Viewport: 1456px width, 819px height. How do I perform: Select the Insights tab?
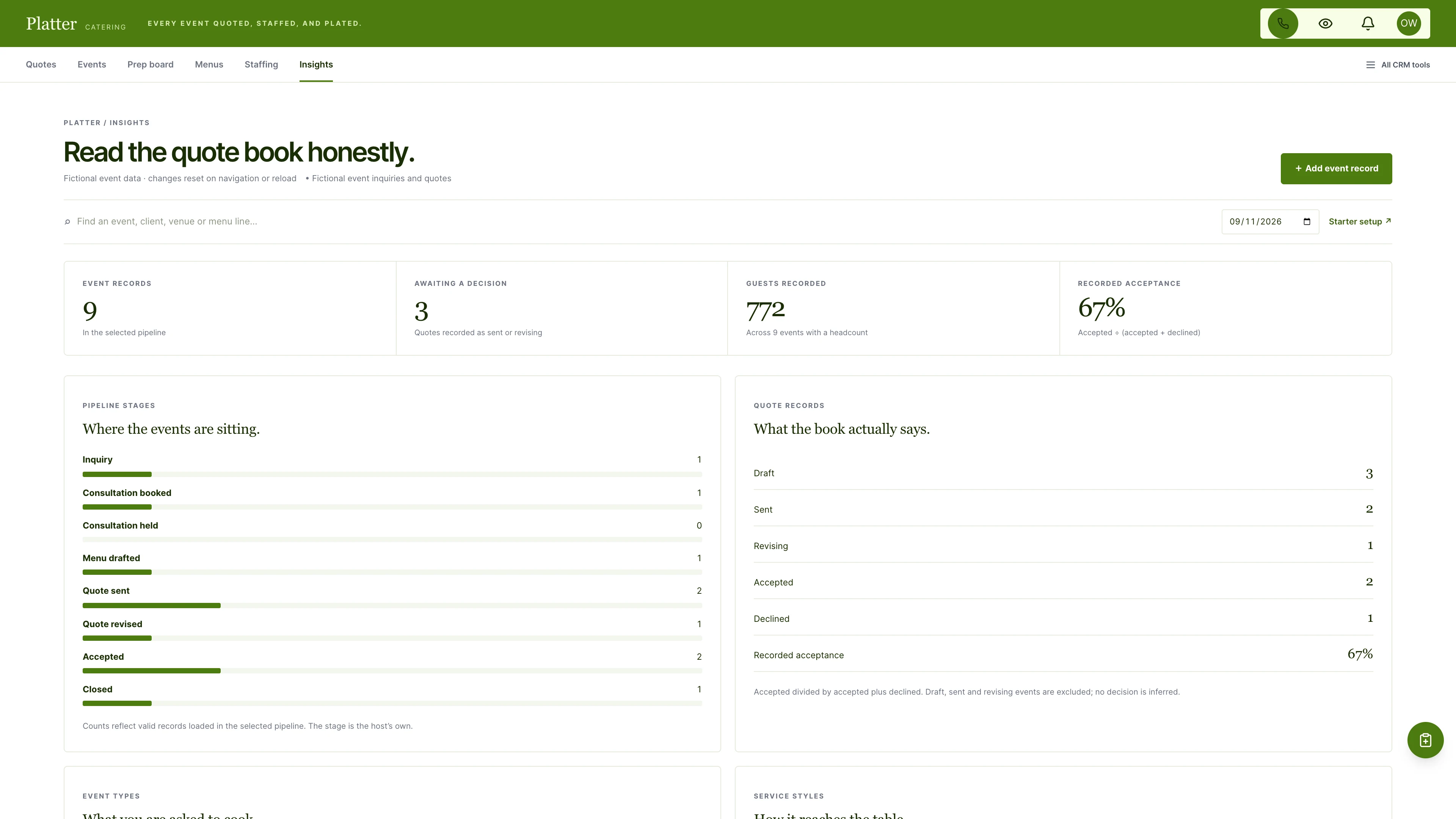[316, 64]
